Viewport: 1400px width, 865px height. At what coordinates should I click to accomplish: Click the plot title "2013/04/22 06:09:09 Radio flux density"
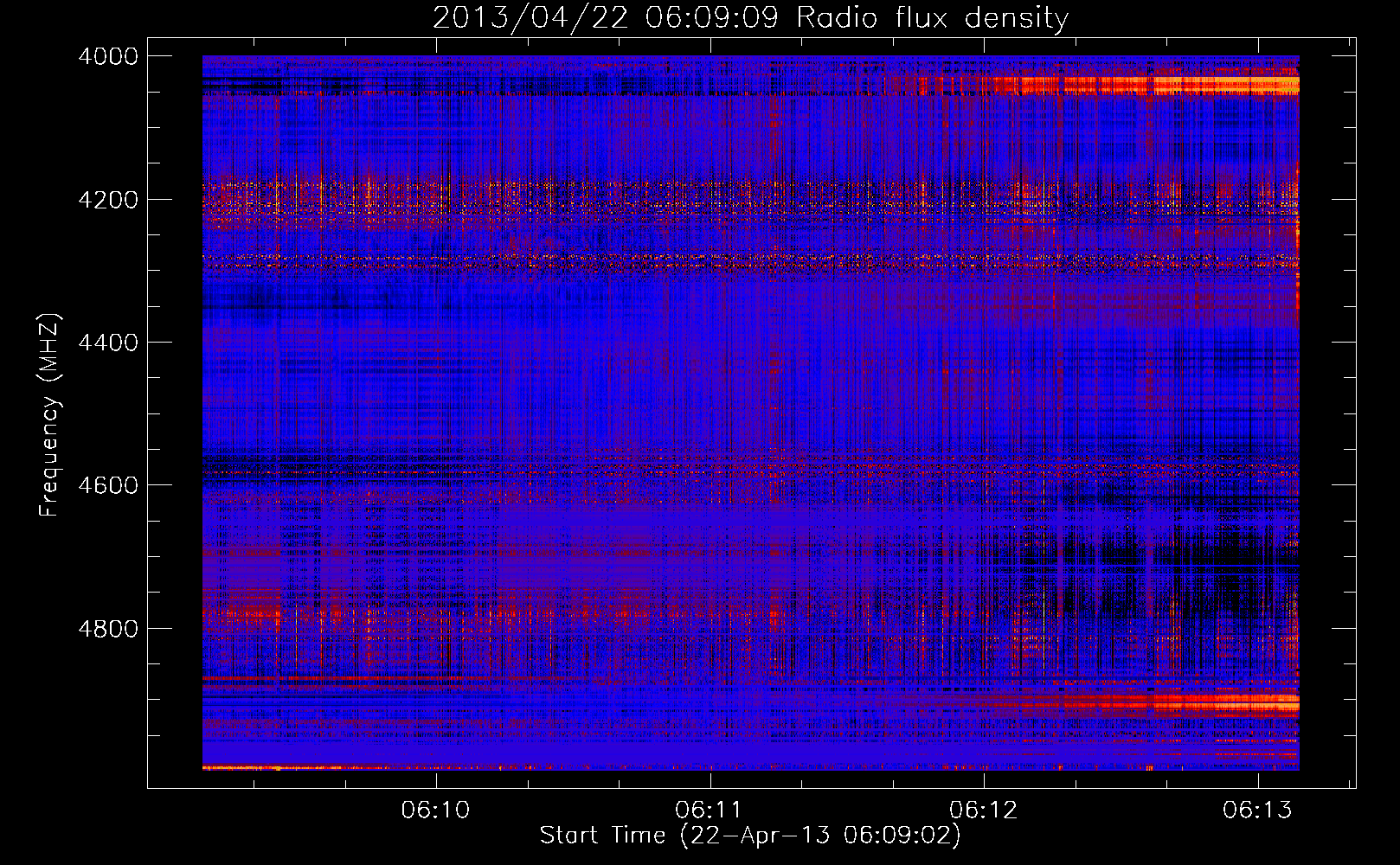750,17
